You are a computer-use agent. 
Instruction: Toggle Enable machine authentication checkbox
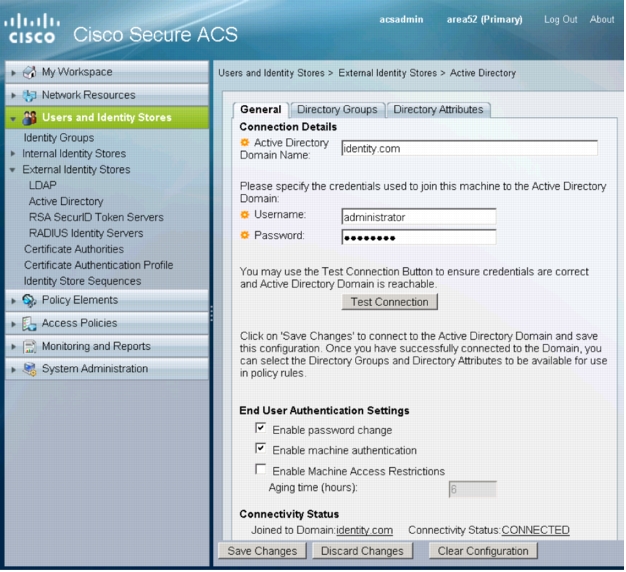click(x=261, y=448)
